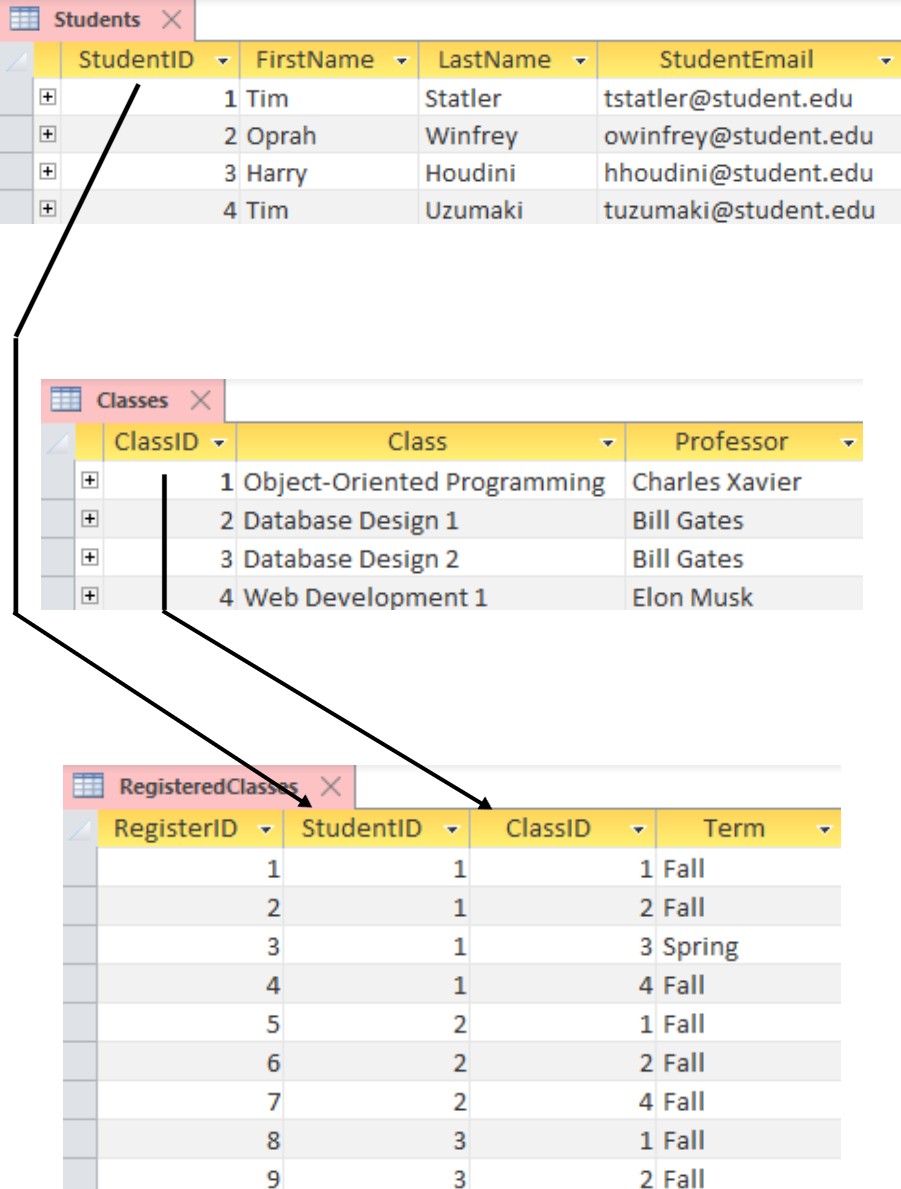Viewport: 901px width, 1189px height.
Task: Close the Classes table tab
Action: tap(201, 401)
